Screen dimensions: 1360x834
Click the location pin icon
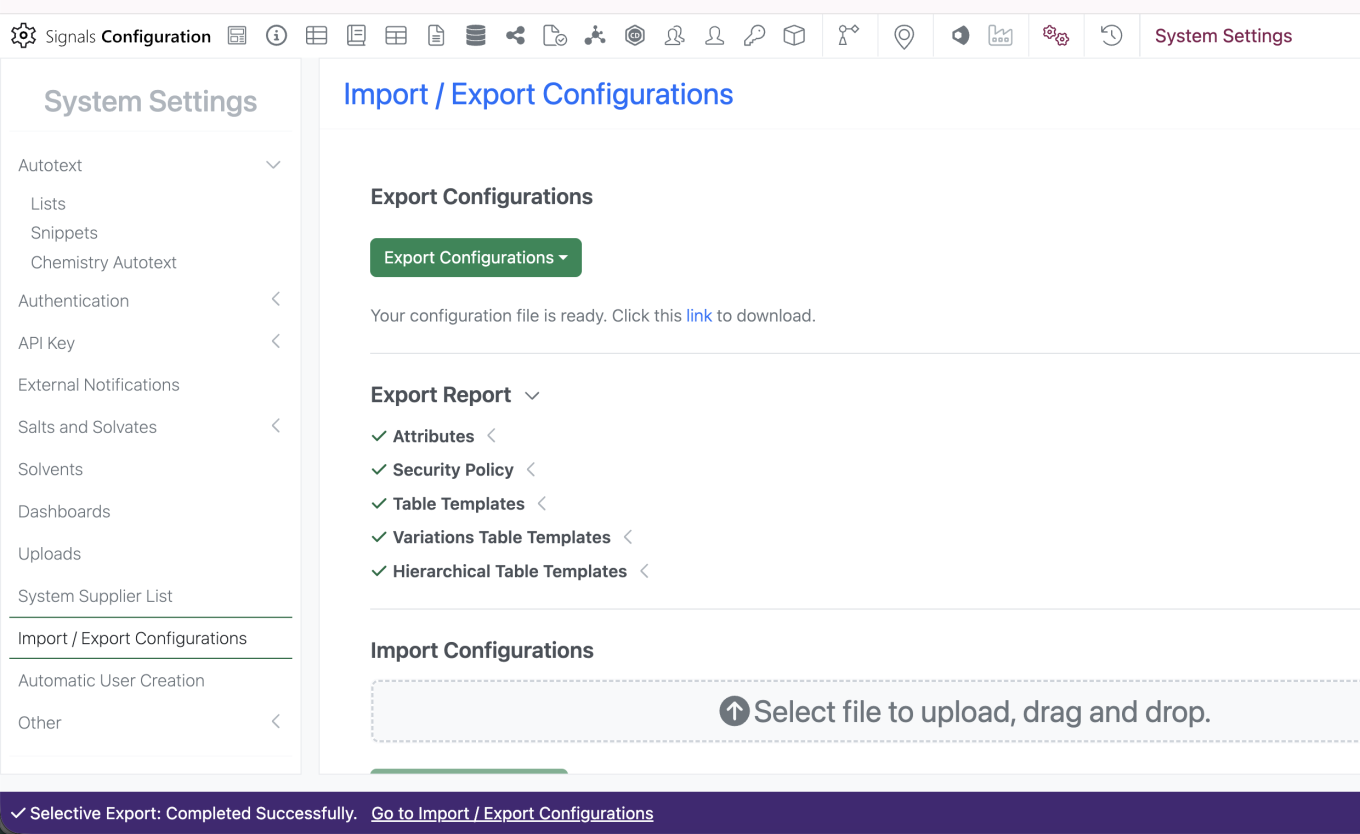pyautogui.click(x=904, y=37)
